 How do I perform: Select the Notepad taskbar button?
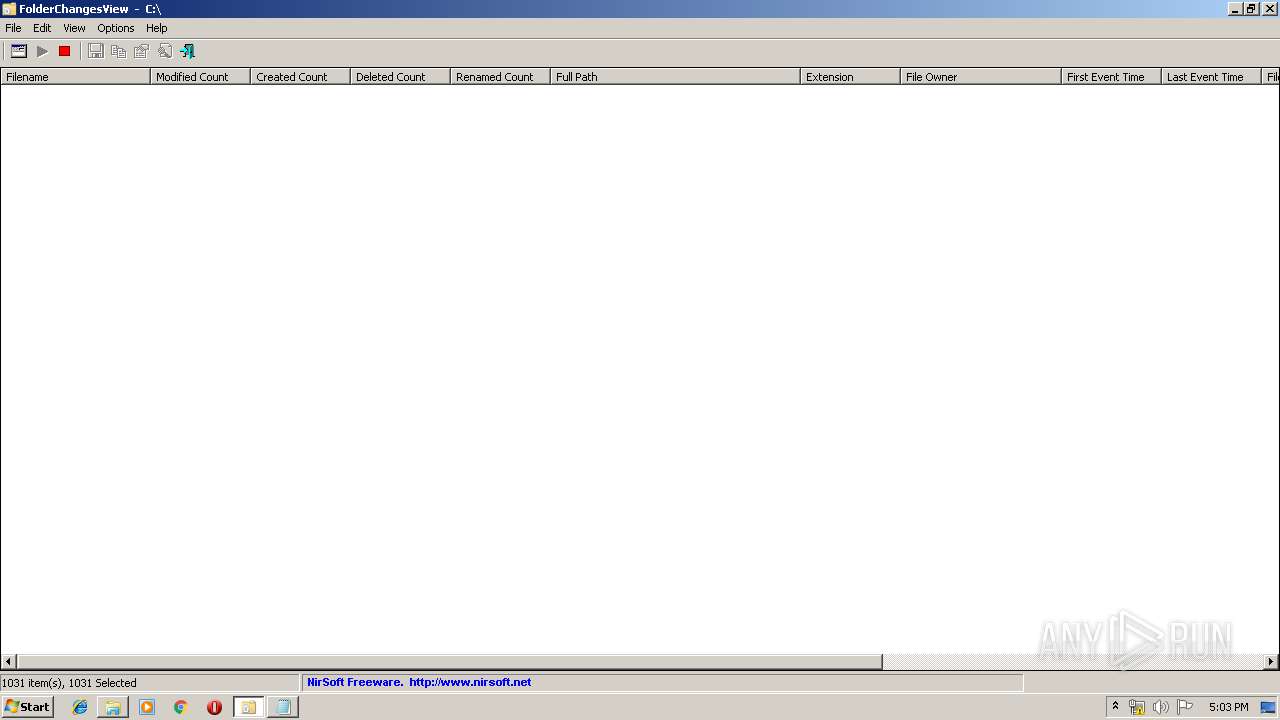(283, 707)
